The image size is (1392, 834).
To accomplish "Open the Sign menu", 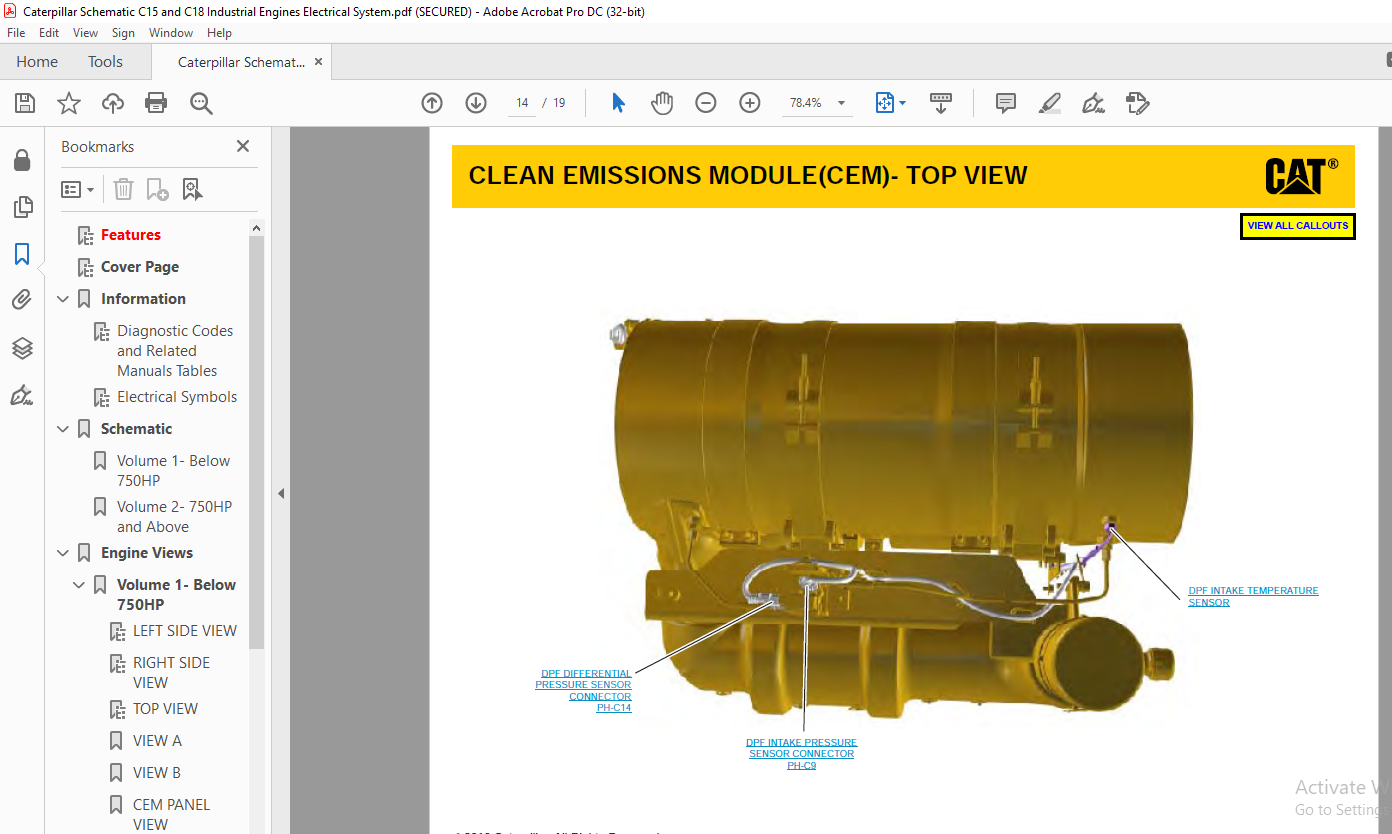I will coord(123,33).
